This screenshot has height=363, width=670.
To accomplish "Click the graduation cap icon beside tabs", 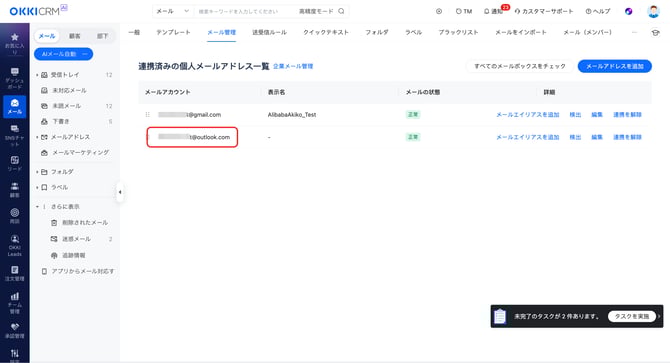I will click(x=655, y=33).
